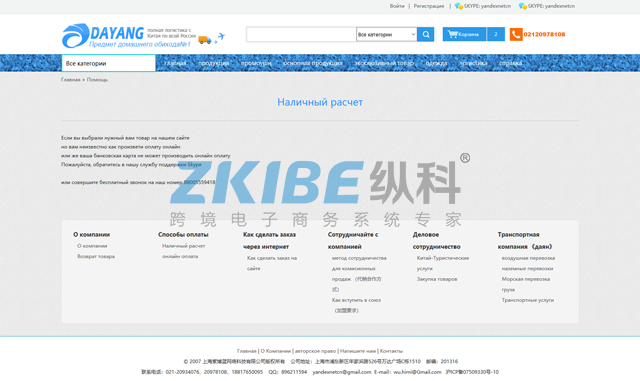Open the Корзина cart button
The height and width of the screenshot is (381, 640).
point(464,34)
